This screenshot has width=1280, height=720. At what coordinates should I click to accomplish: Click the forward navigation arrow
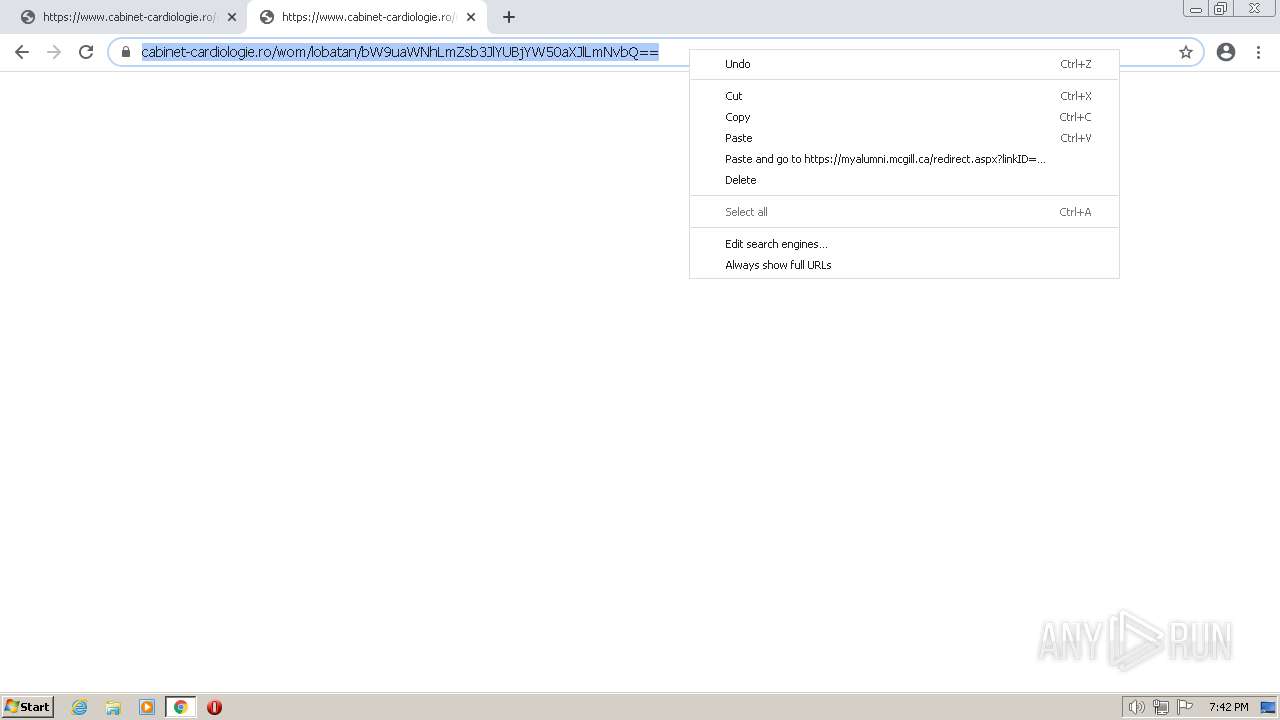coord(54,52)
